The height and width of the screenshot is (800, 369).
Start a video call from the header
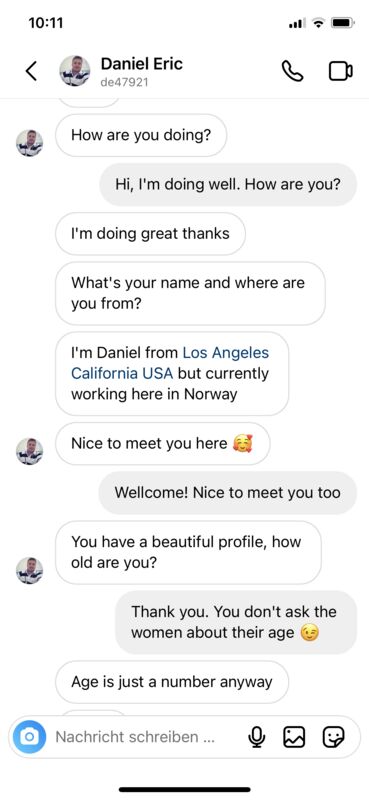pyautogui.click(x=340, y=71)
